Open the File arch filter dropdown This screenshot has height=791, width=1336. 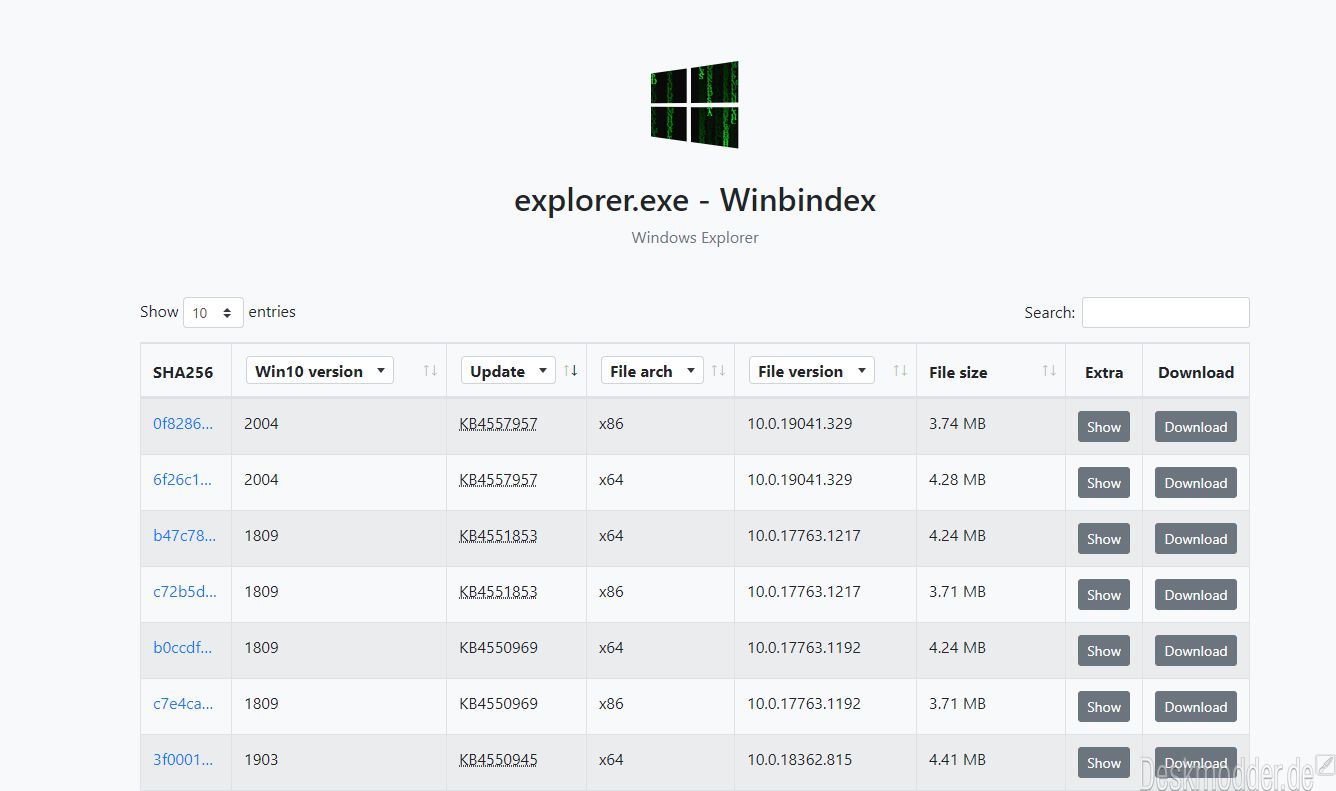click(652, 371)
